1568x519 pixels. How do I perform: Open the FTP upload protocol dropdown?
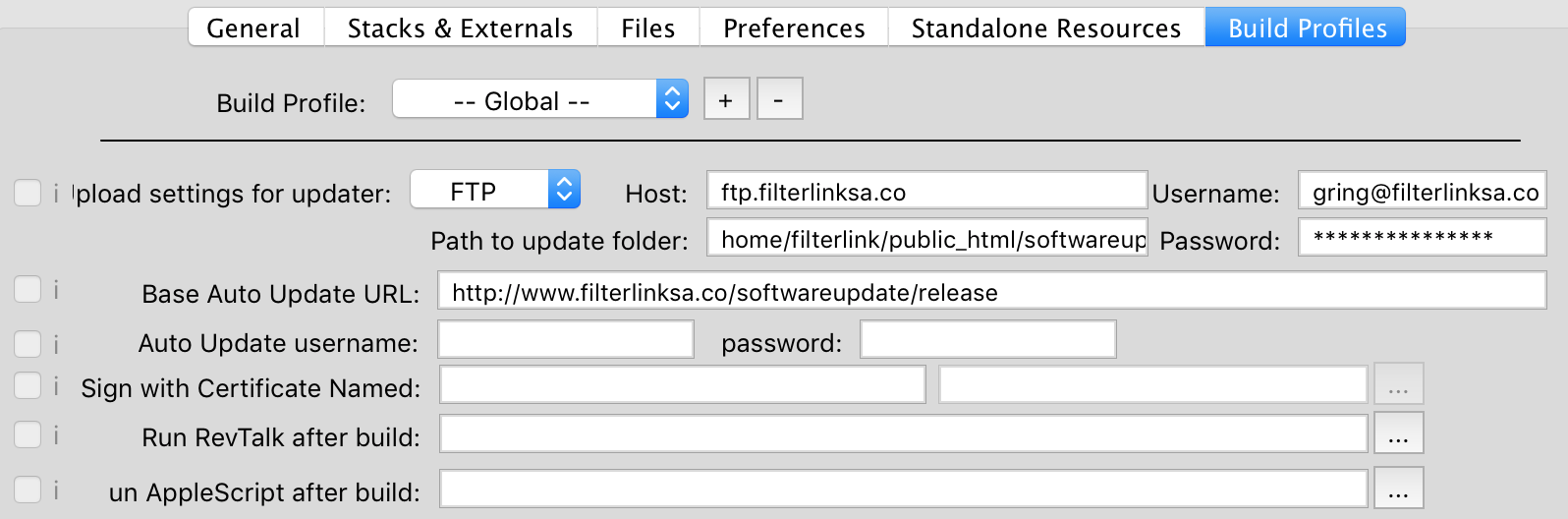[x=494, y=190]
